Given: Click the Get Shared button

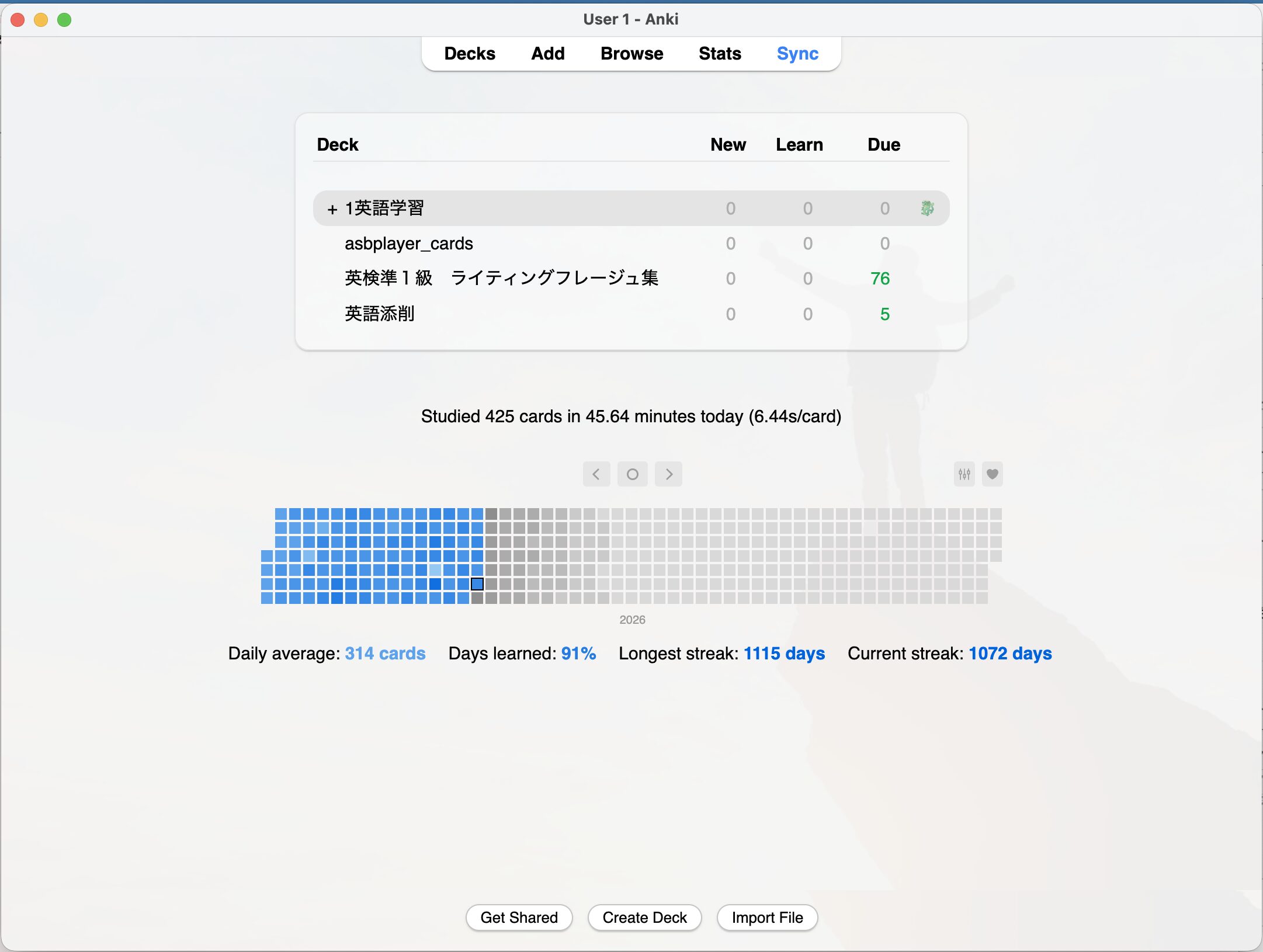Looking at the screenshot, I should (519, 918).
